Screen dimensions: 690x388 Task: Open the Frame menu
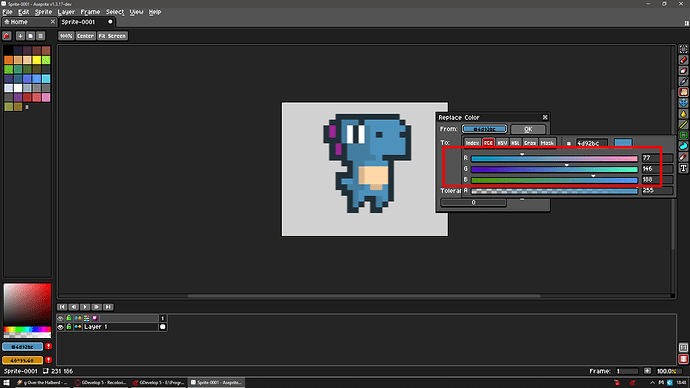click(x=90, y=12)
